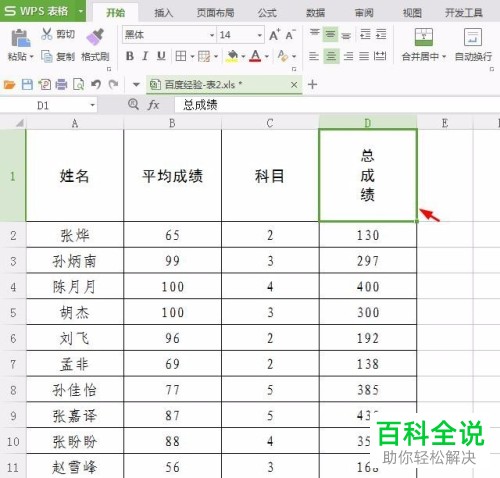The width and height of the screenshot is (500, 478).
Task: Click the Print Preview icon
Action: [x=79, y=85]
